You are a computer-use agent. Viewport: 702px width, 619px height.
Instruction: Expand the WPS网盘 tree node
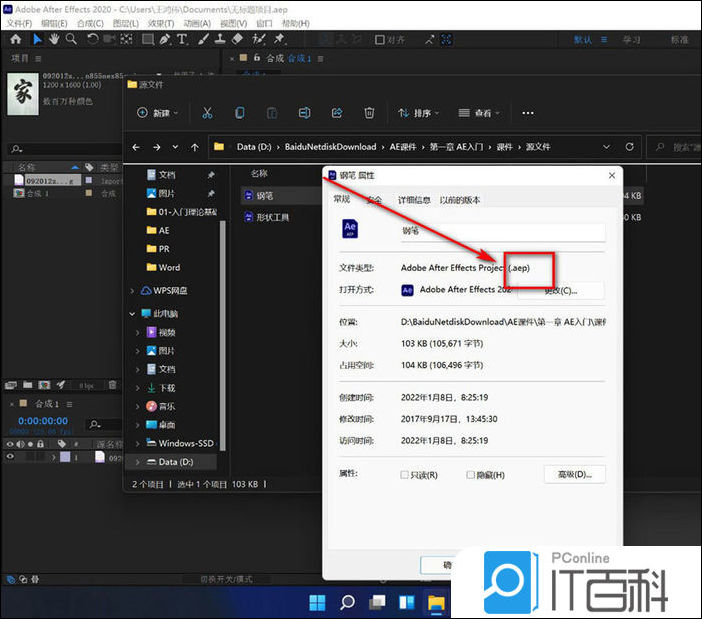point(133,291)
